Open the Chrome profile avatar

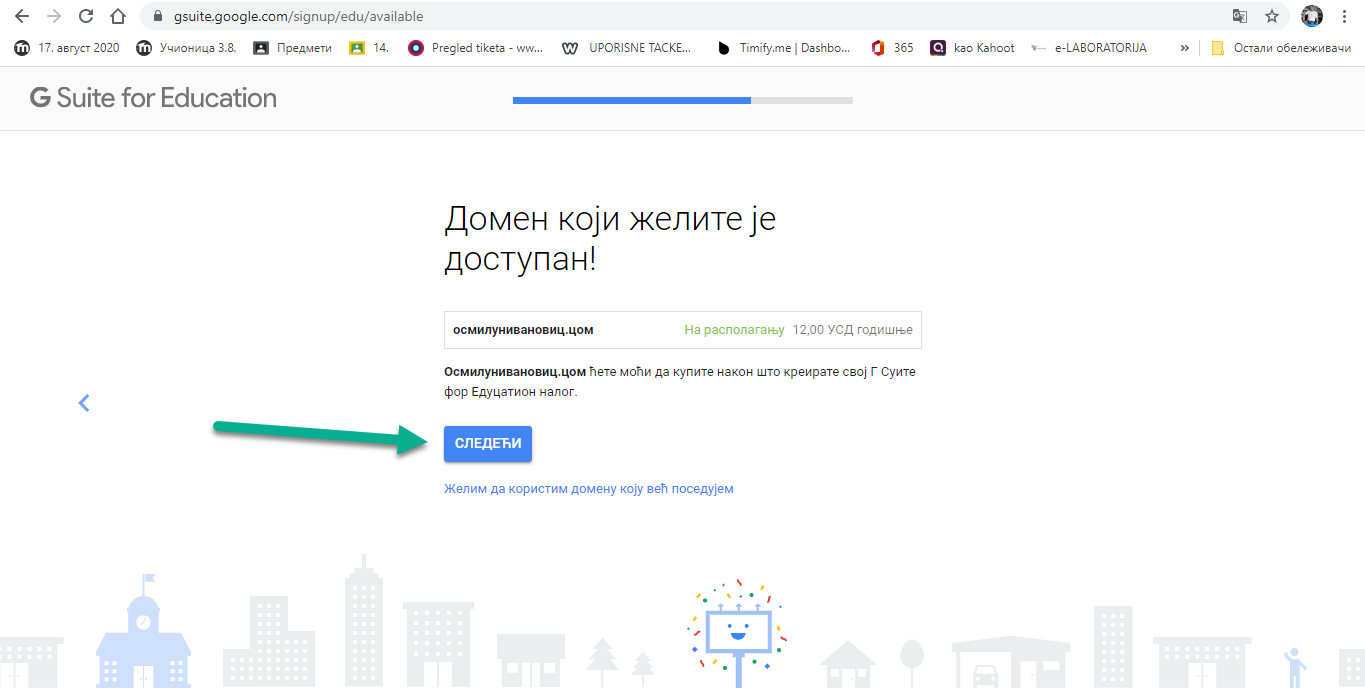coord(1312,17)
